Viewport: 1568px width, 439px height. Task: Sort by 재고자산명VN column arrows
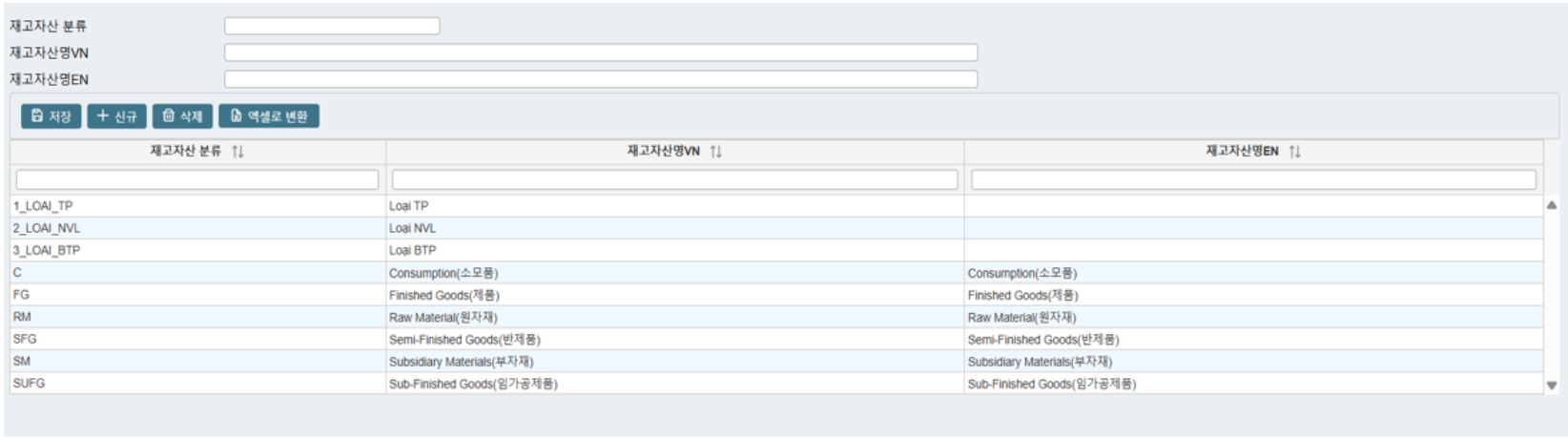point(715,152)
